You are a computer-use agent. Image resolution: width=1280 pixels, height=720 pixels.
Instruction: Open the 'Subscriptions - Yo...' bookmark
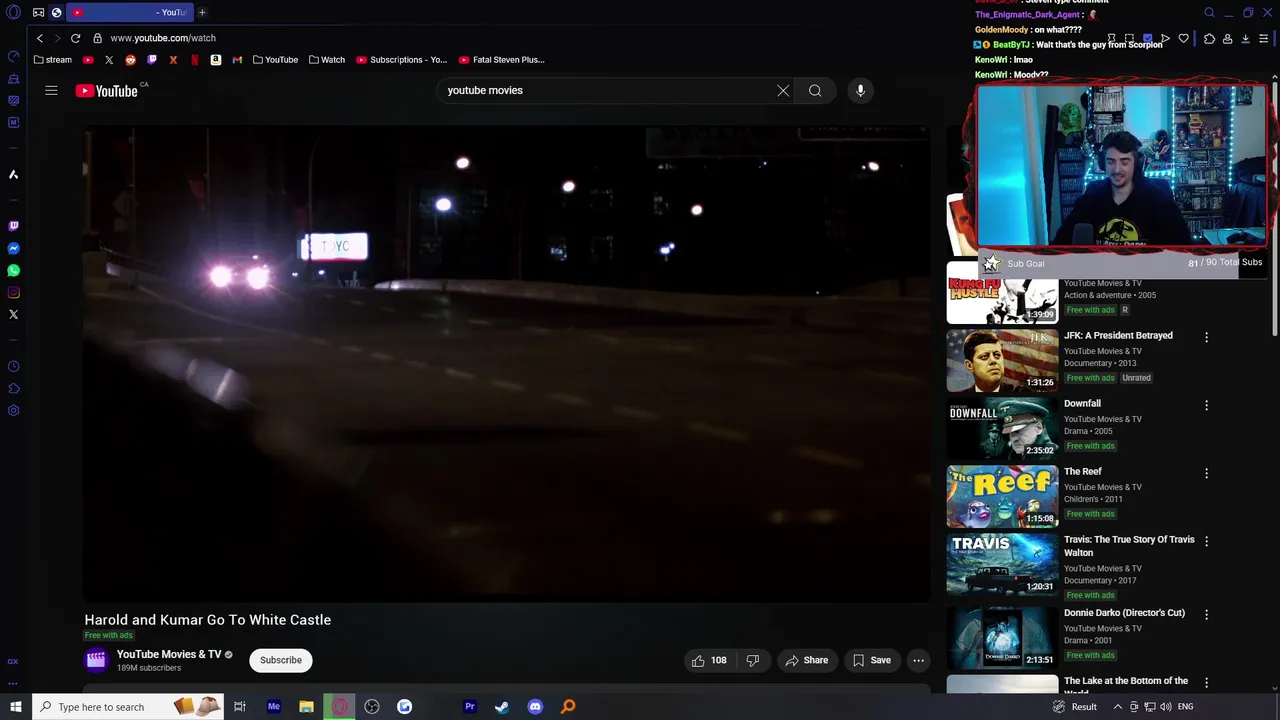(401, 60)
